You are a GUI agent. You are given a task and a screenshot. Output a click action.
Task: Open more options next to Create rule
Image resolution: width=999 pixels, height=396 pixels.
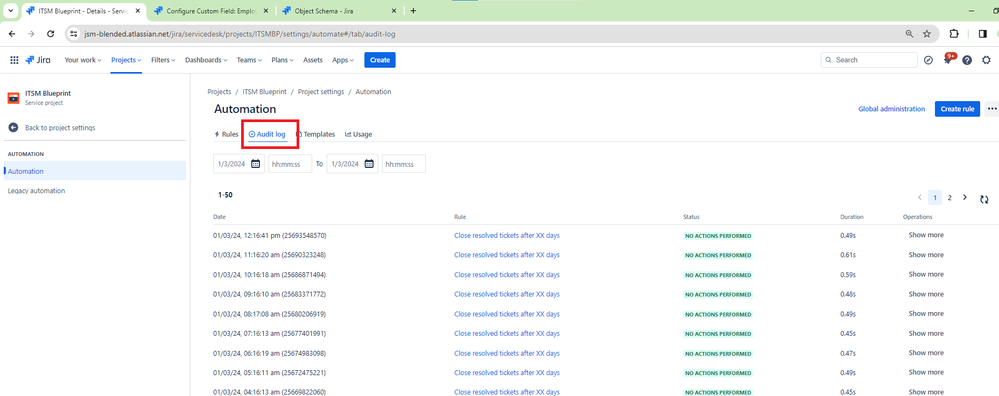pyautogui.click(x=992, y=109)
